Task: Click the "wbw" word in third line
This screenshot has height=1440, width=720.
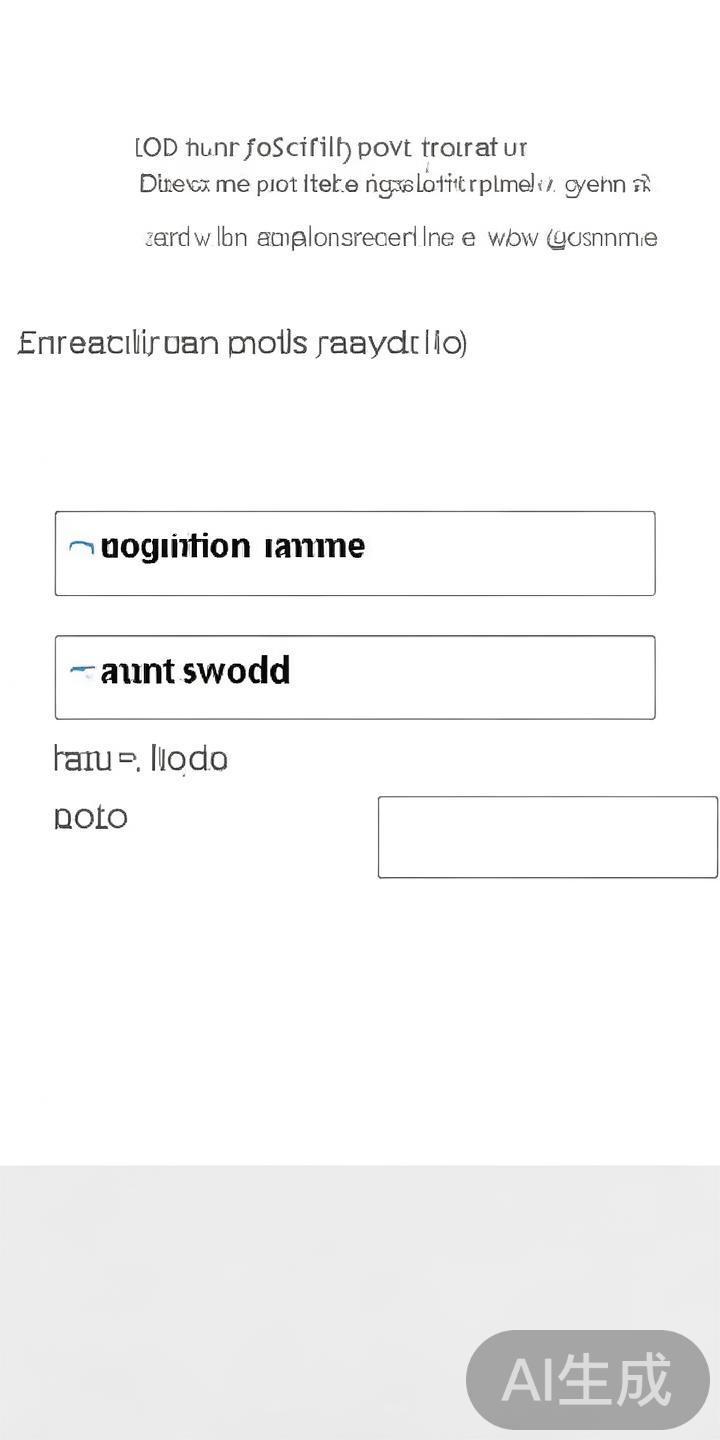Action: [511, 238]
